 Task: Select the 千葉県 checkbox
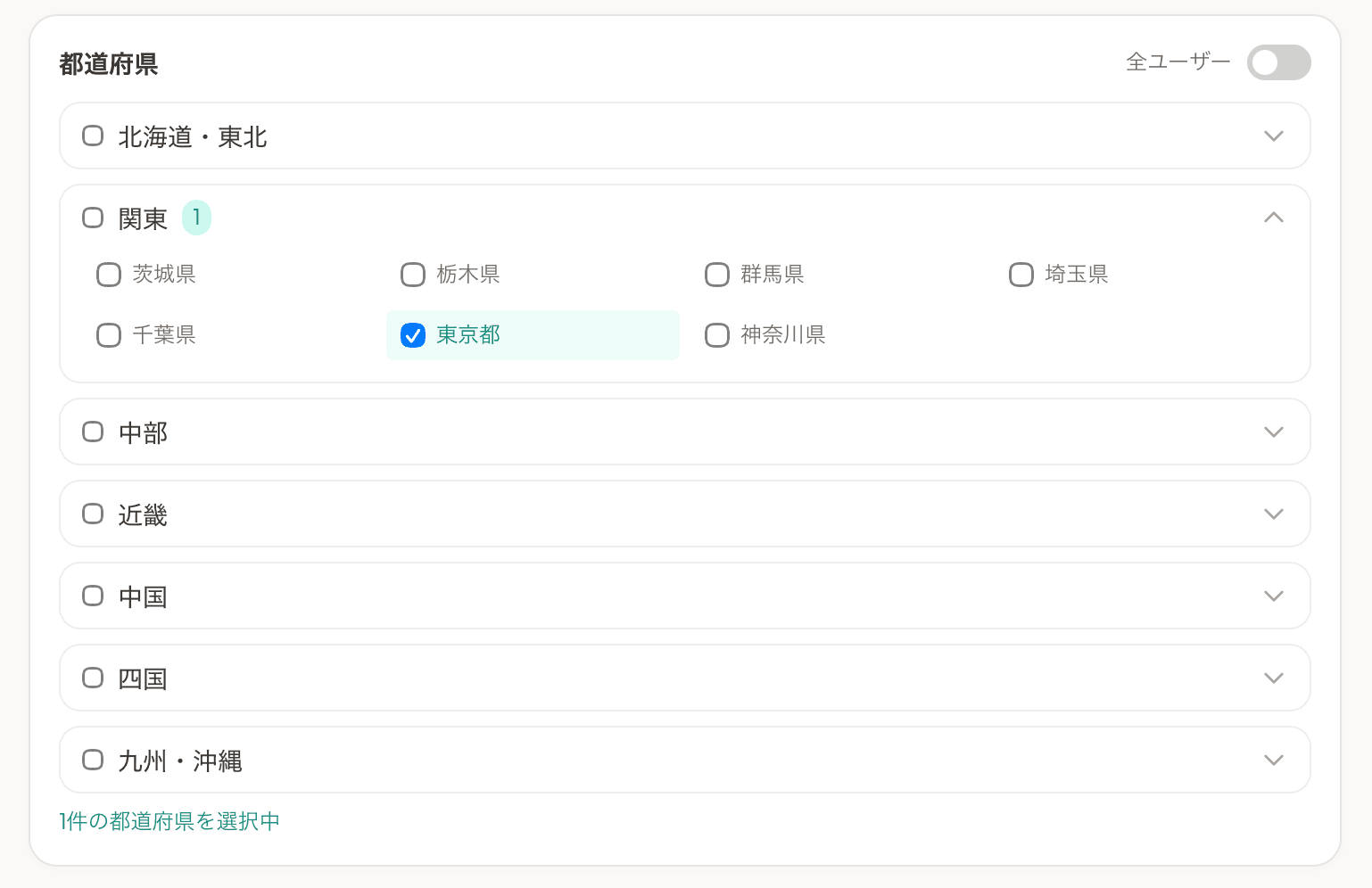pos(109,334)
